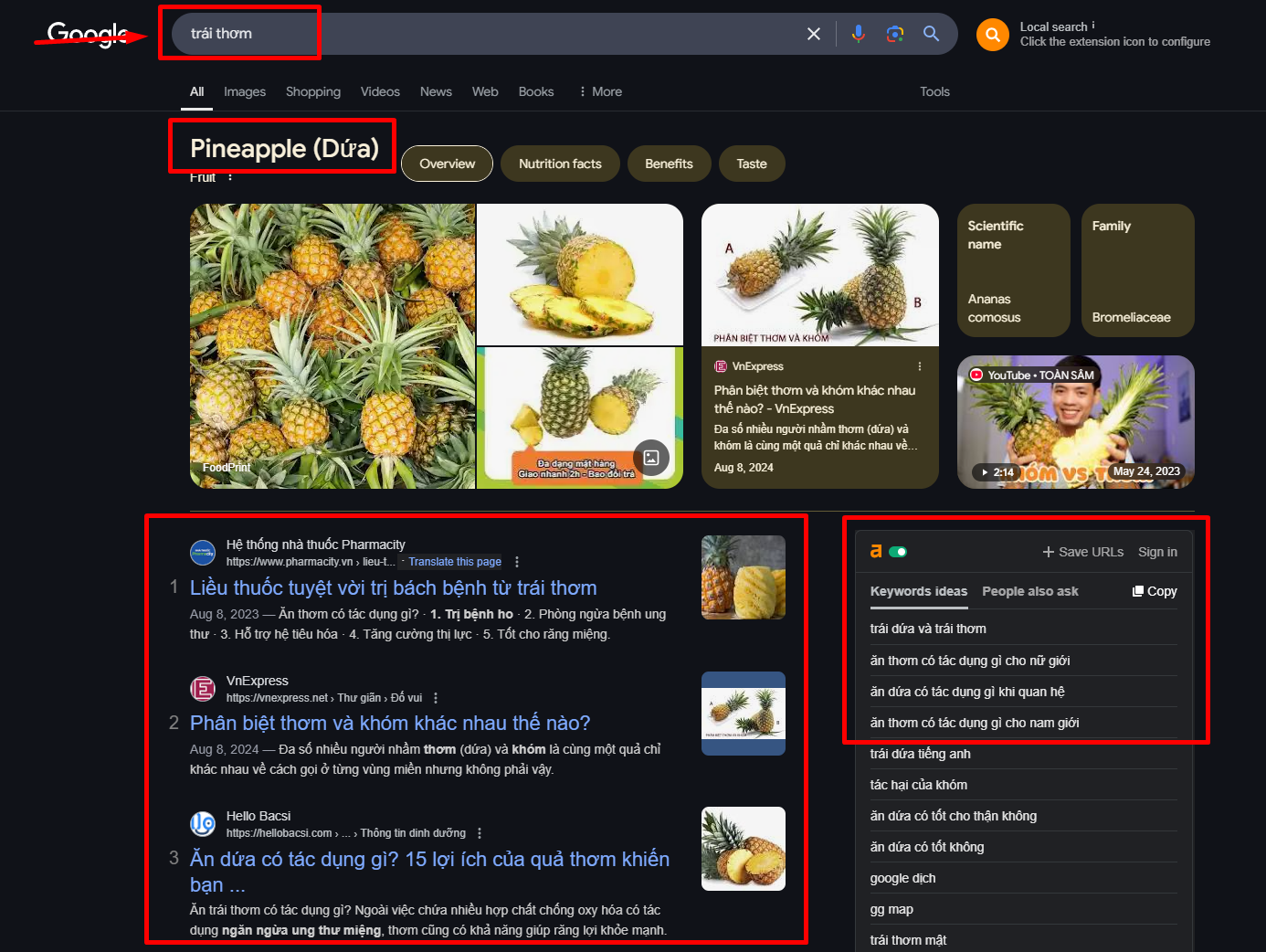Open options menu for the Pharmacity result
The width and height of the screenshot is (1266, 952).
click(x=517, y=562)
